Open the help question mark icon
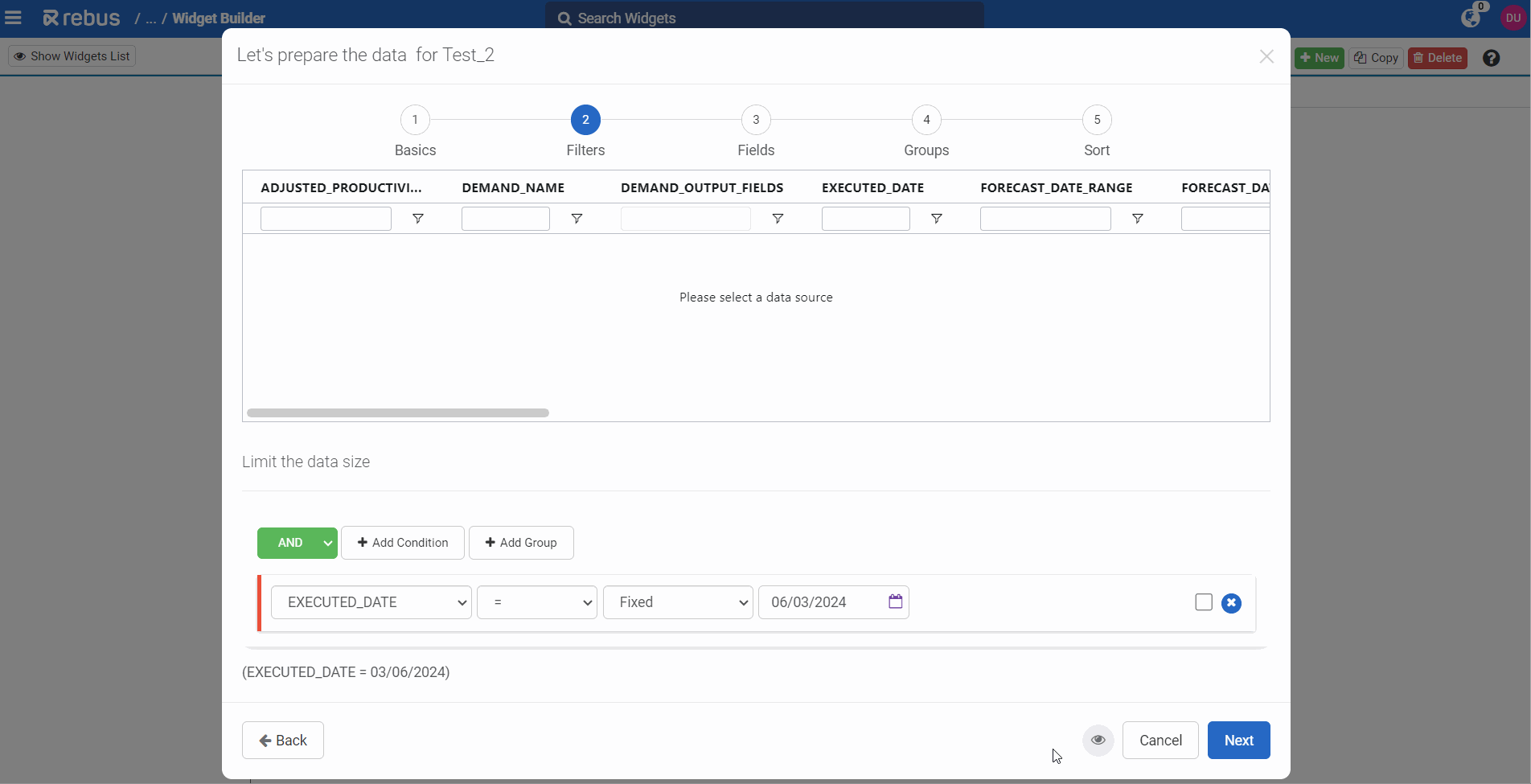The height and width of the screenshot is (784, 1531). click(x=1491, y=58)
